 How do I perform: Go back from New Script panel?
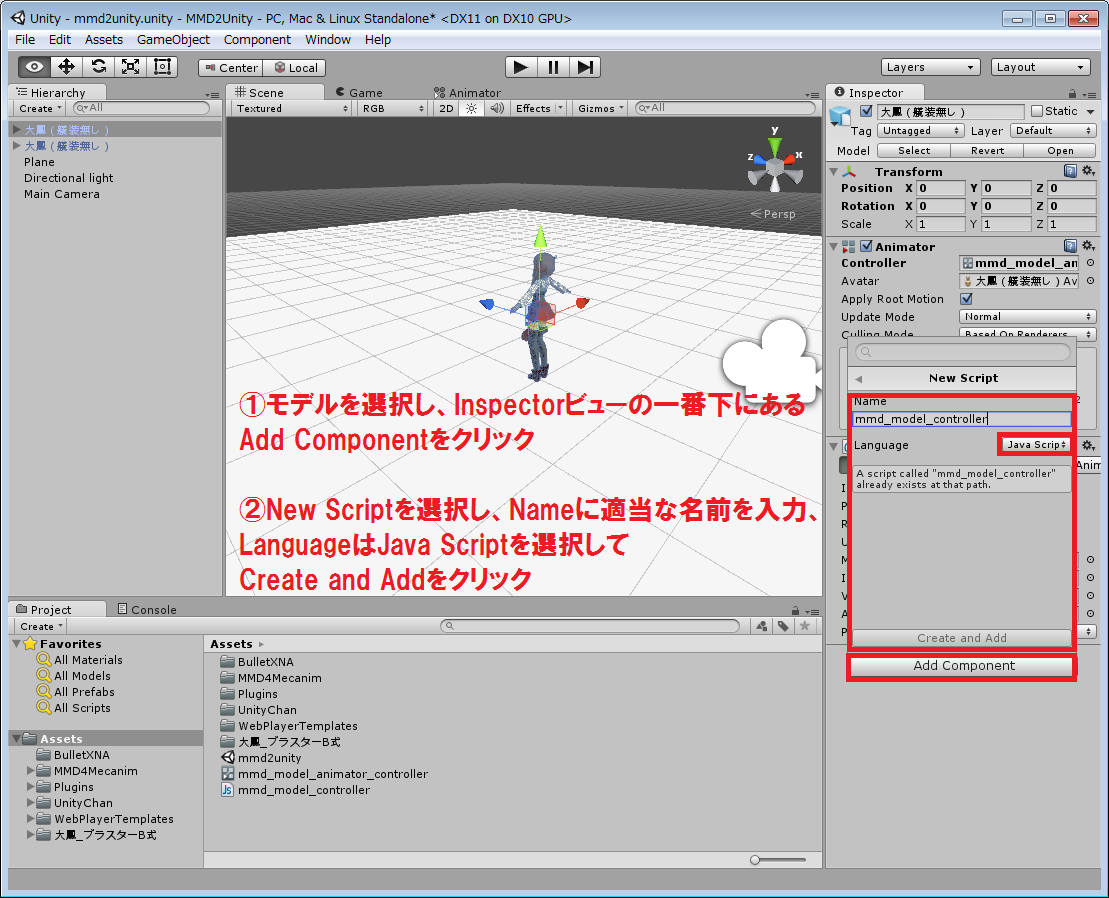click(859, 378)
